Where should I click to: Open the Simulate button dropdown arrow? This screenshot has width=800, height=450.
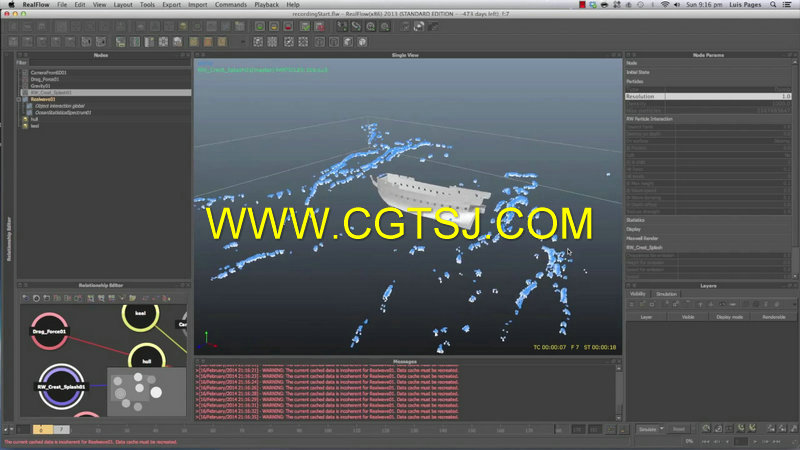coord(662,429)
